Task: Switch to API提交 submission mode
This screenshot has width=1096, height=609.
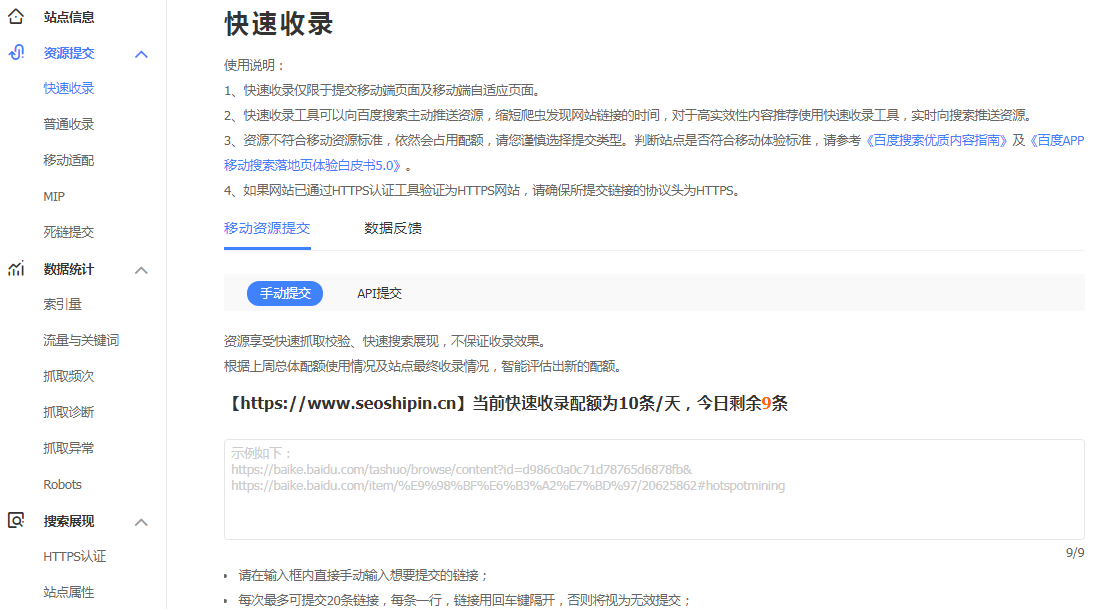Action: click(x=379, y=293)
